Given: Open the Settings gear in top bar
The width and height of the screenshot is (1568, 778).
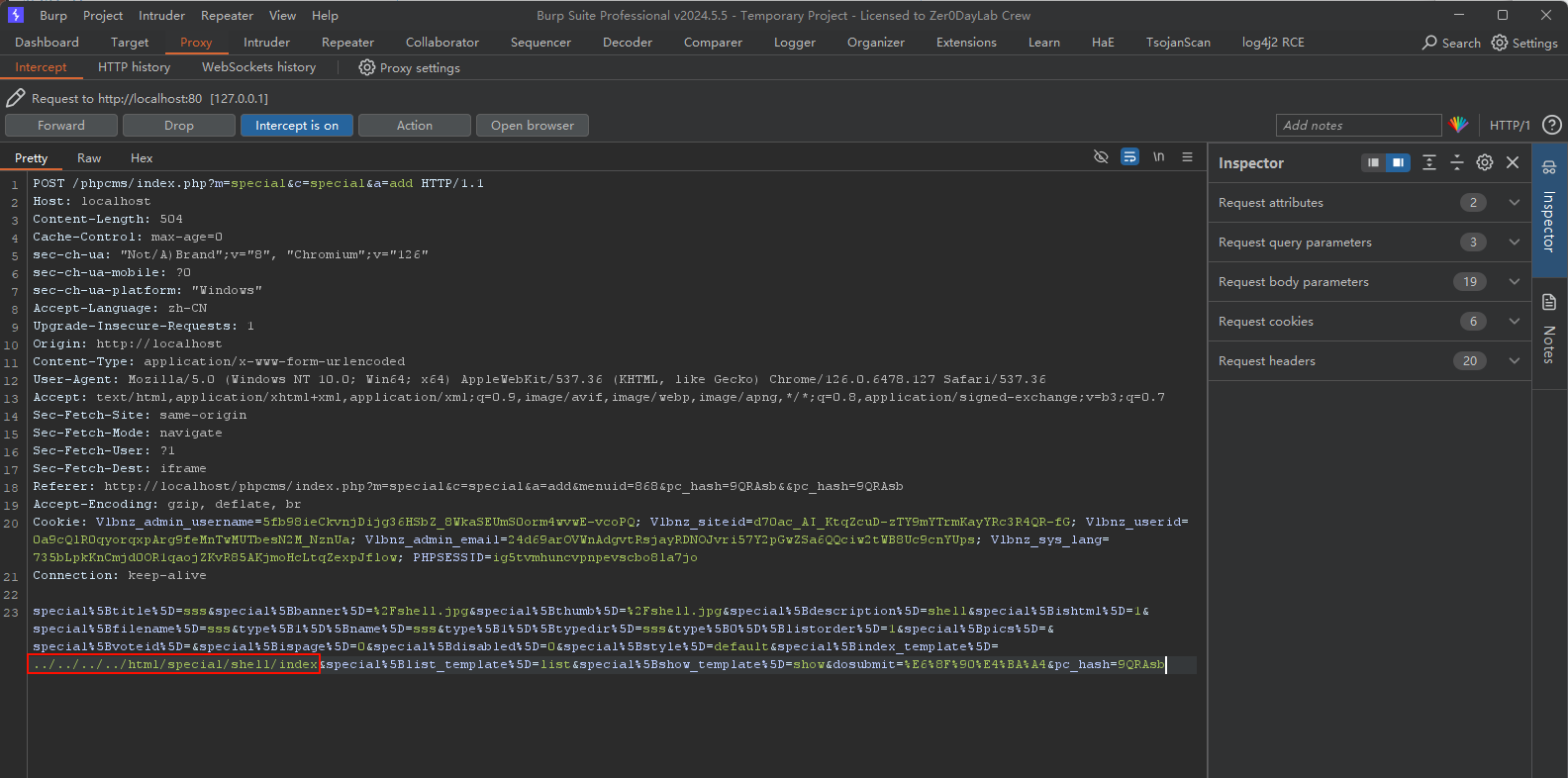Looking at the screenshot, I should 1500,43.
